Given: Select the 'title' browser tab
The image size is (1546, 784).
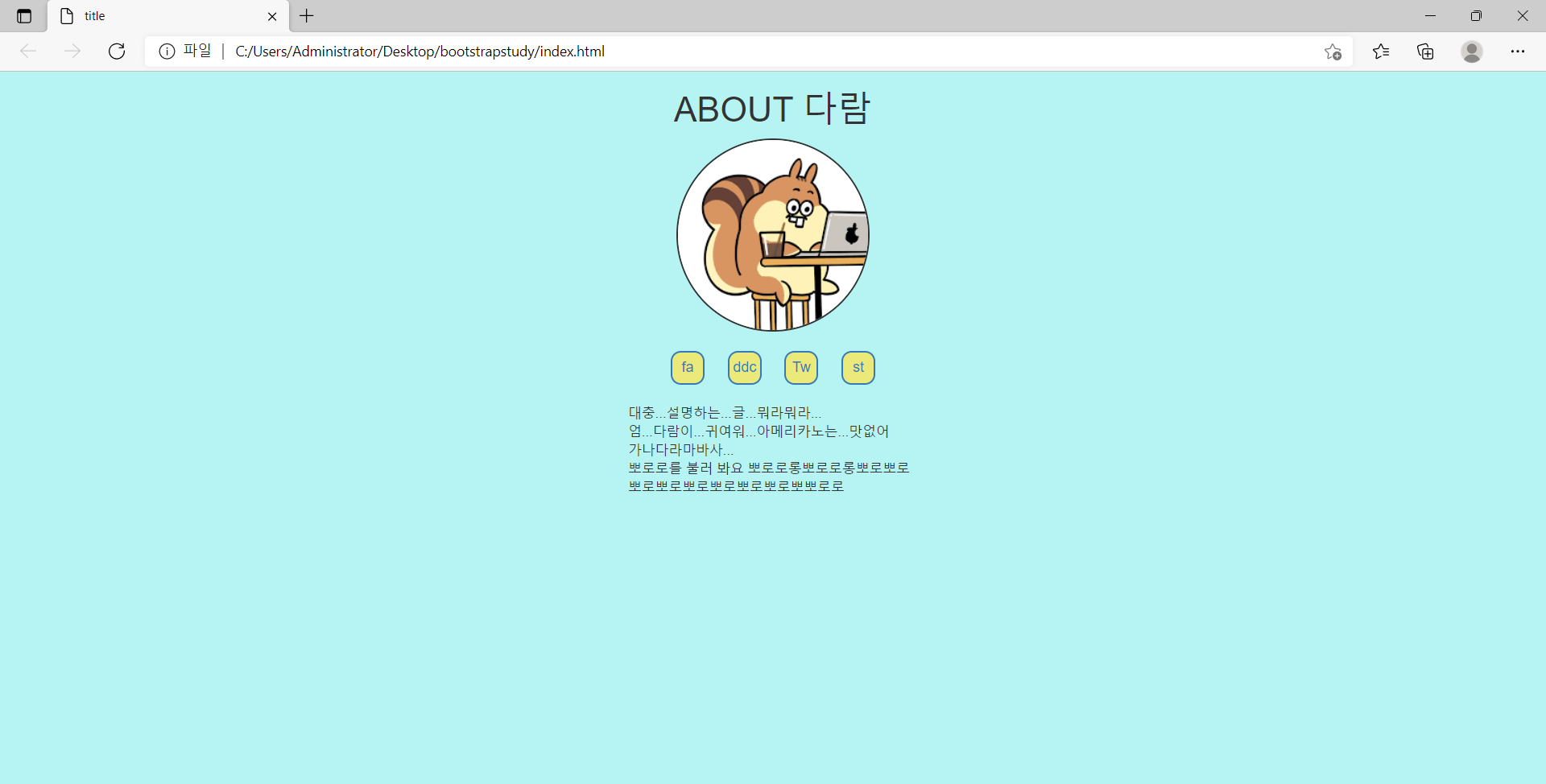Looking at the screenshot, I should 168,16.
